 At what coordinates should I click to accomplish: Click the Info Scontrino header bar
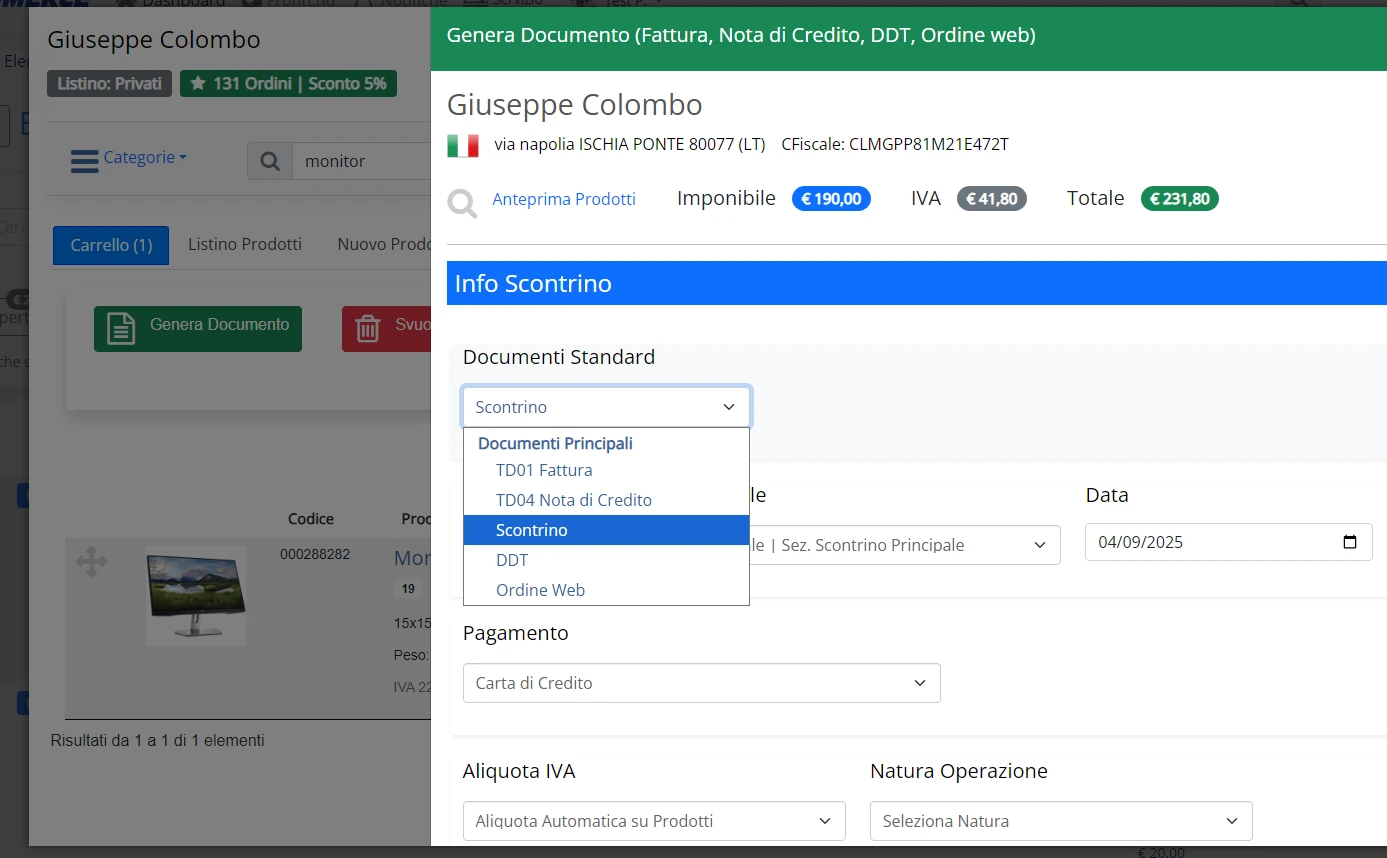(916, 283)
